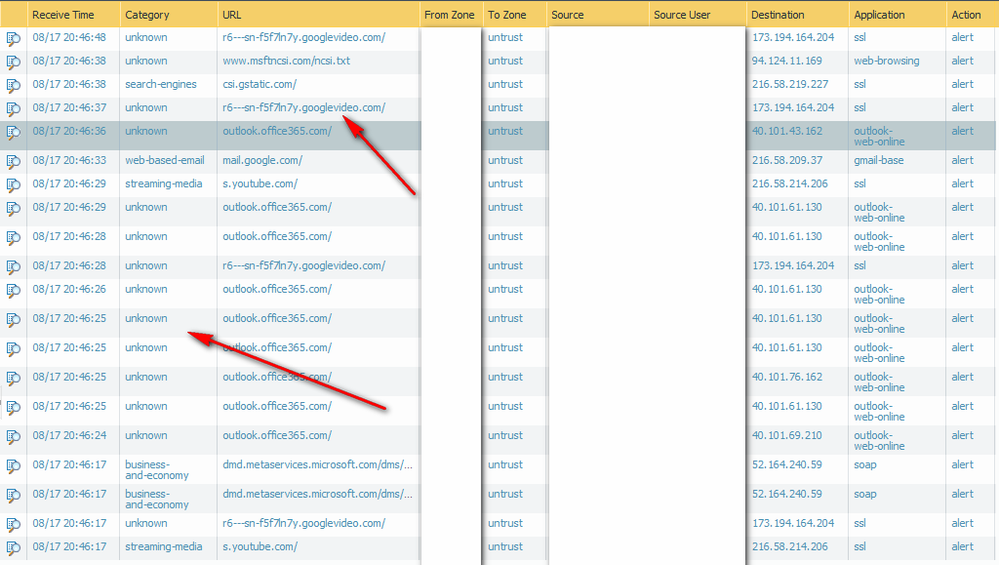Select receive time 08/17 20:46:26

69,289
